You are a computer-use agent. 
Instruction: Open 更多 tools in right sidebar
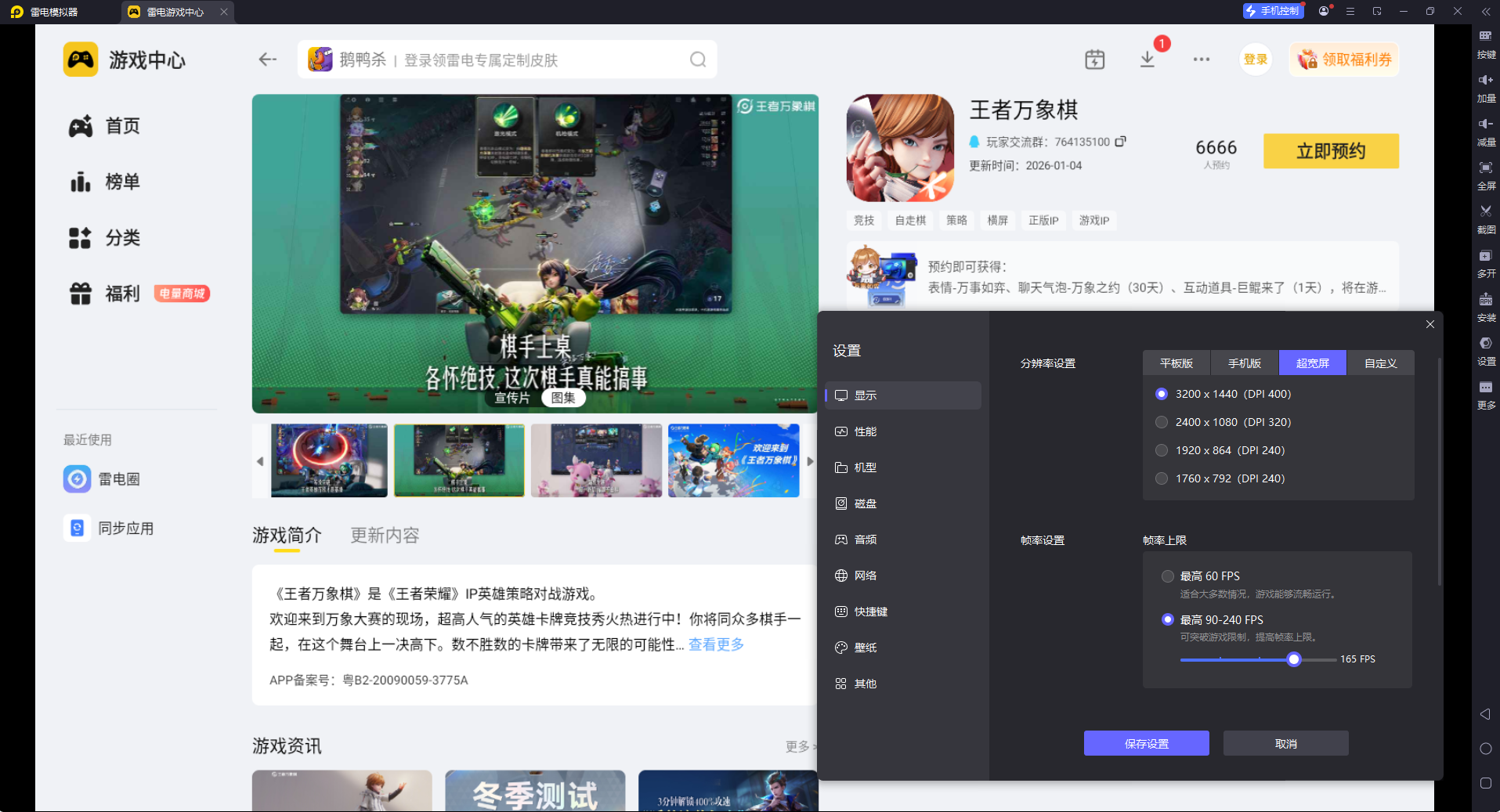(1486, 395)
